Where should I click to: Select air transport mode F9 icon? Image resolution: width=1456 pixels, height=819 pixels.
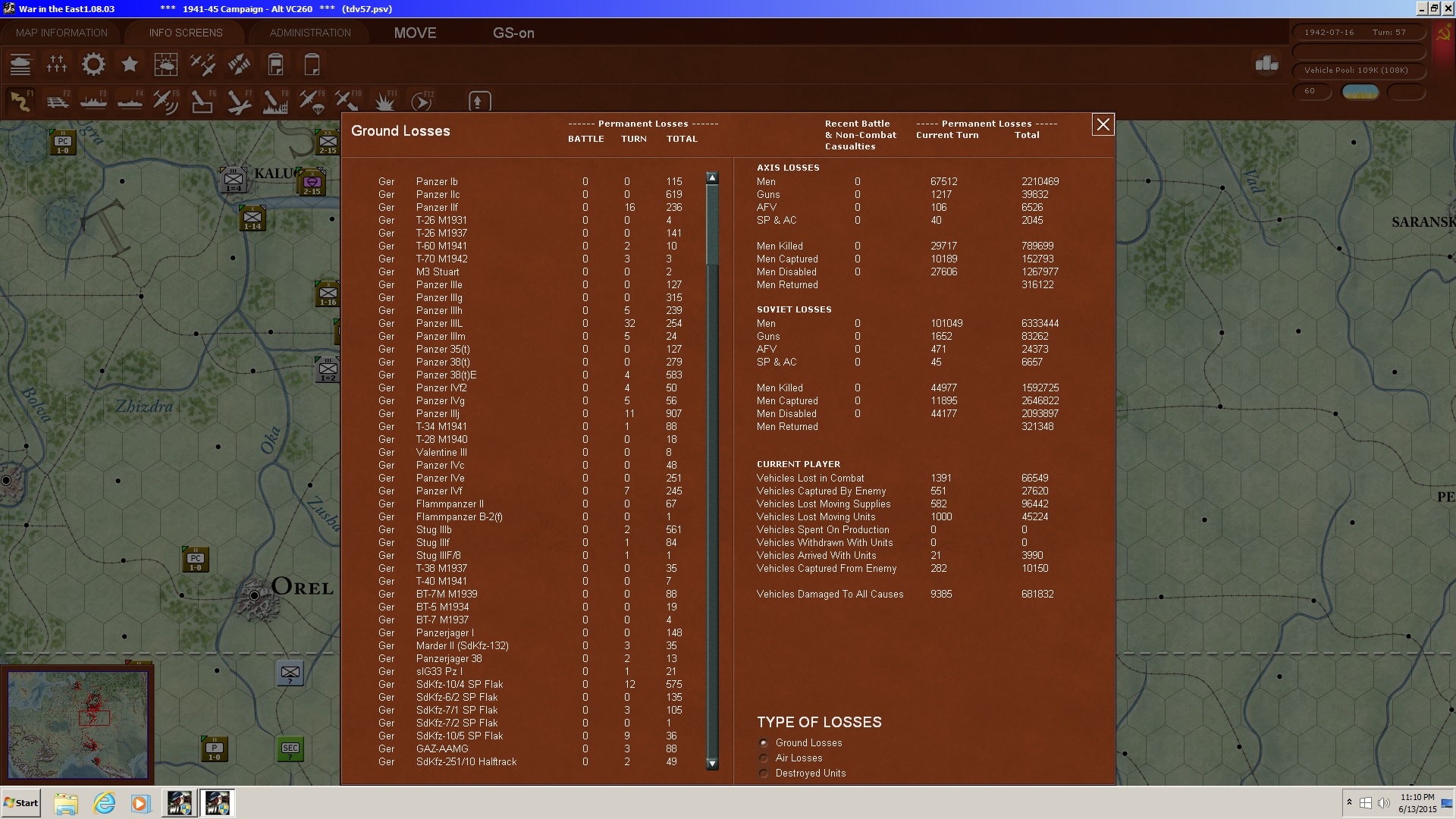312,101
